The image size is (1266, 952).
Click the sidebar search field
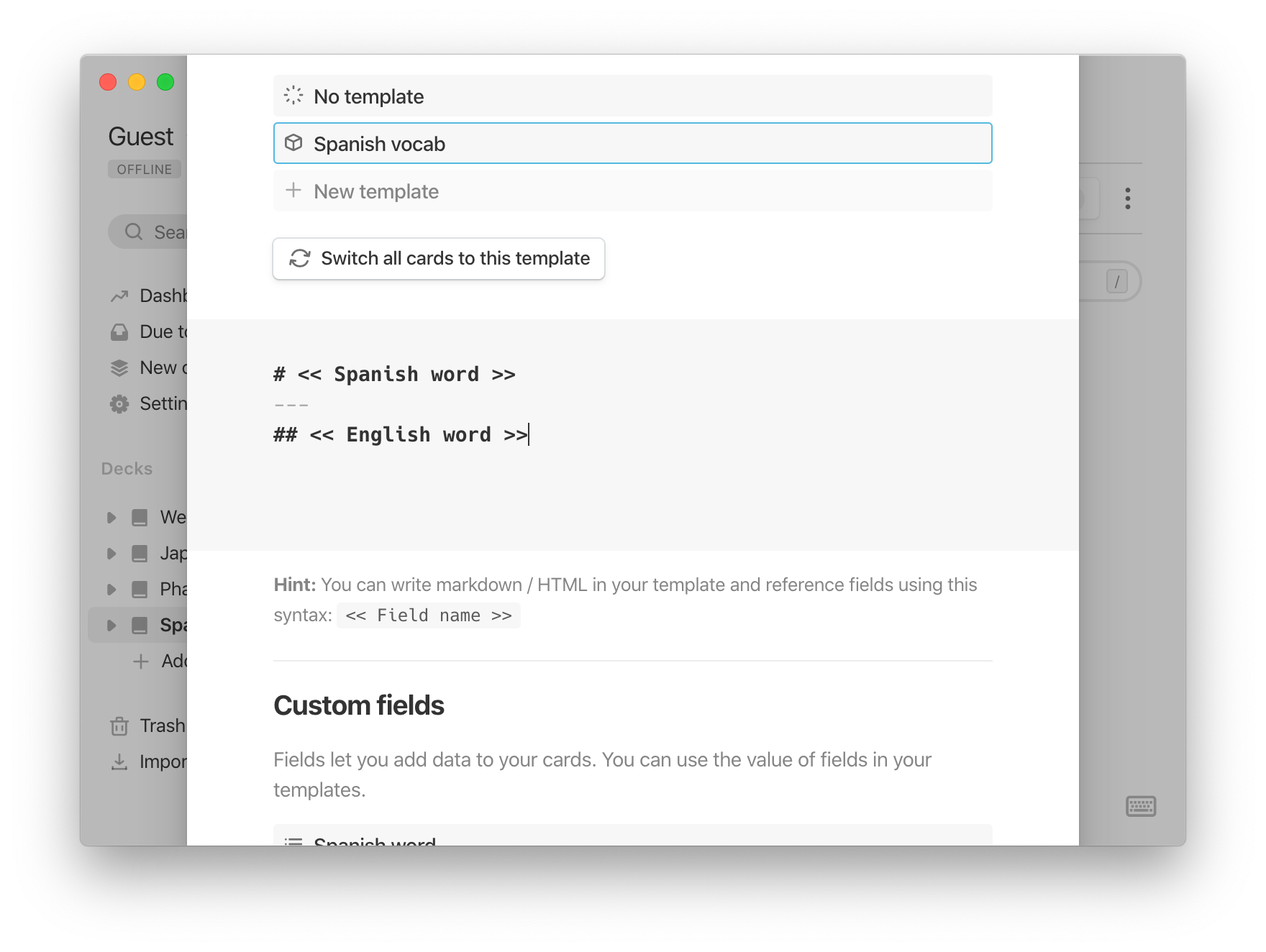click(x=148, y=232)
